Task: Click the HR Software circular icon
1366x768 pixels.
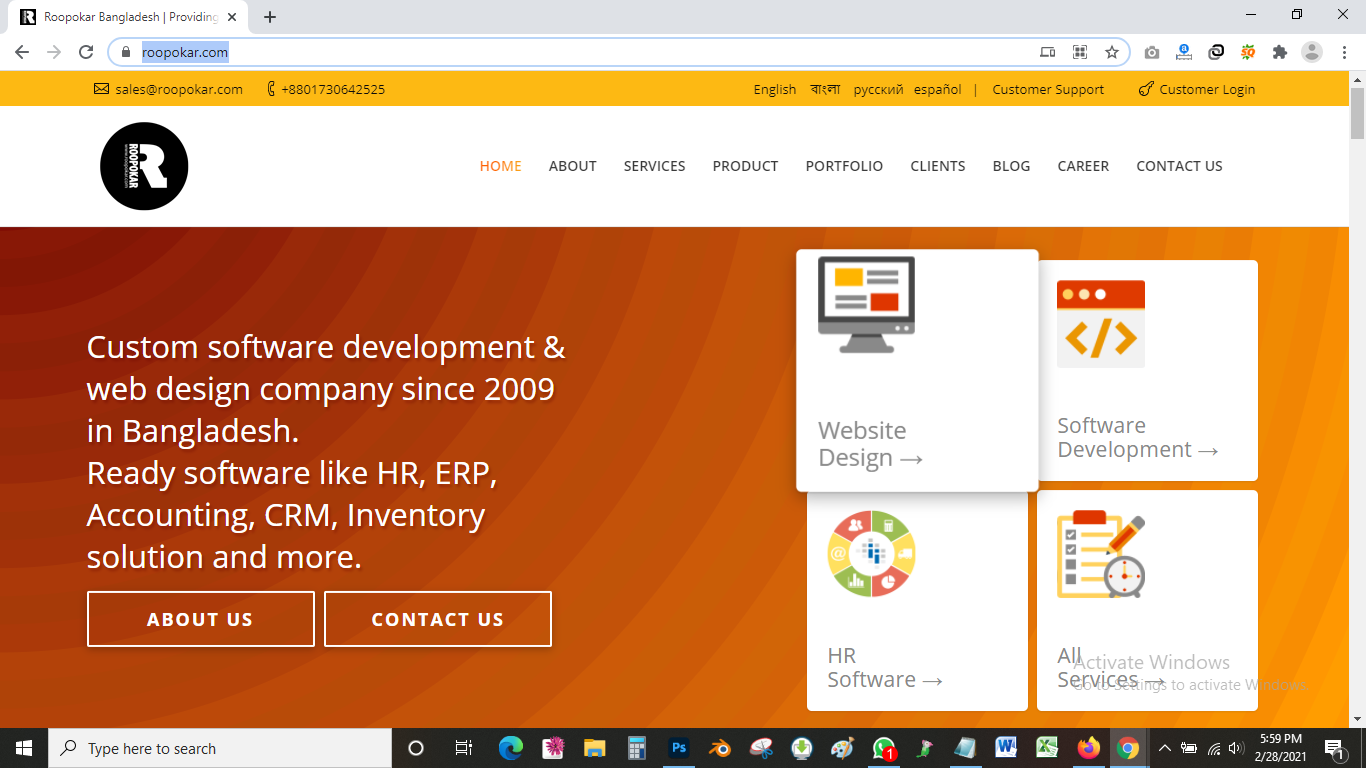Action: tap(871, 554)
